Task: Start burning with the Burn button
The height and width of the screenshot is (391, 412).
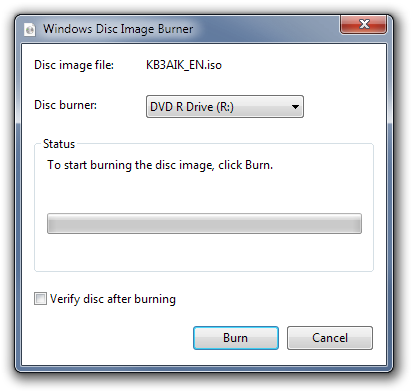Action: point(236,338)
